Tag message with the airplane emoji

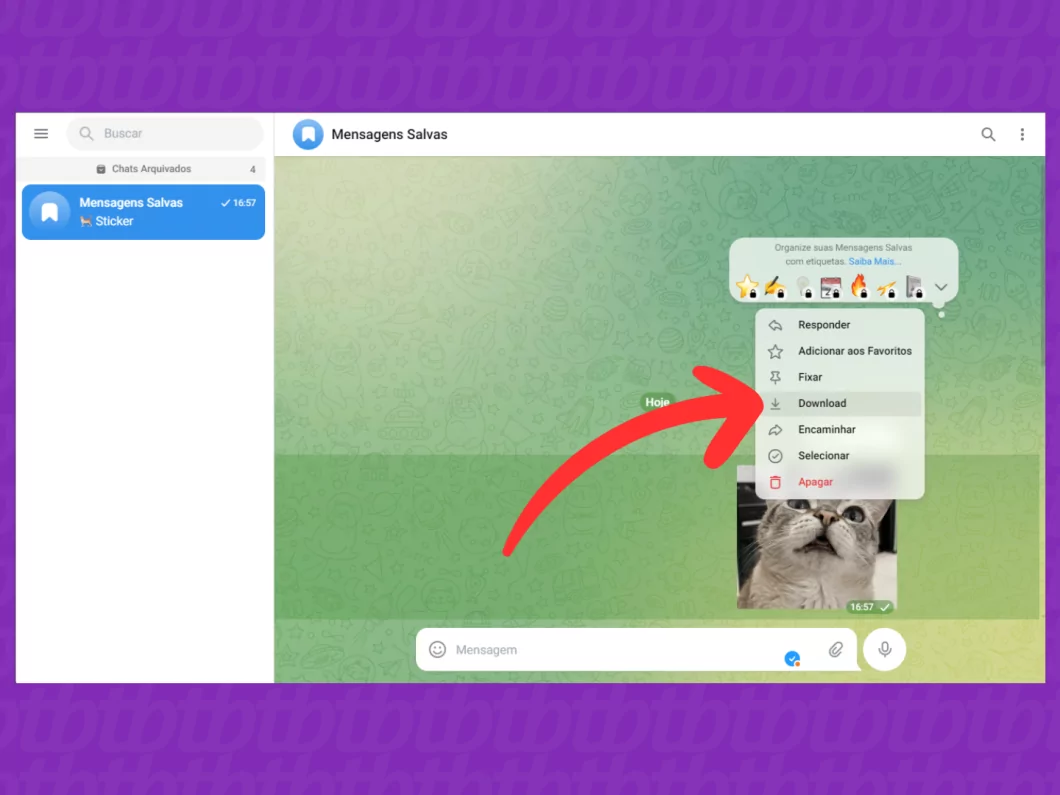coord(886,288)
